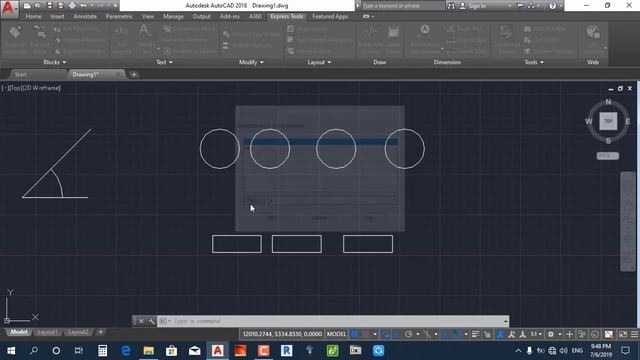This screenshot has height=360, width=640.
Task: Switch to the Home ribbon tab
Action: [33, 16]
